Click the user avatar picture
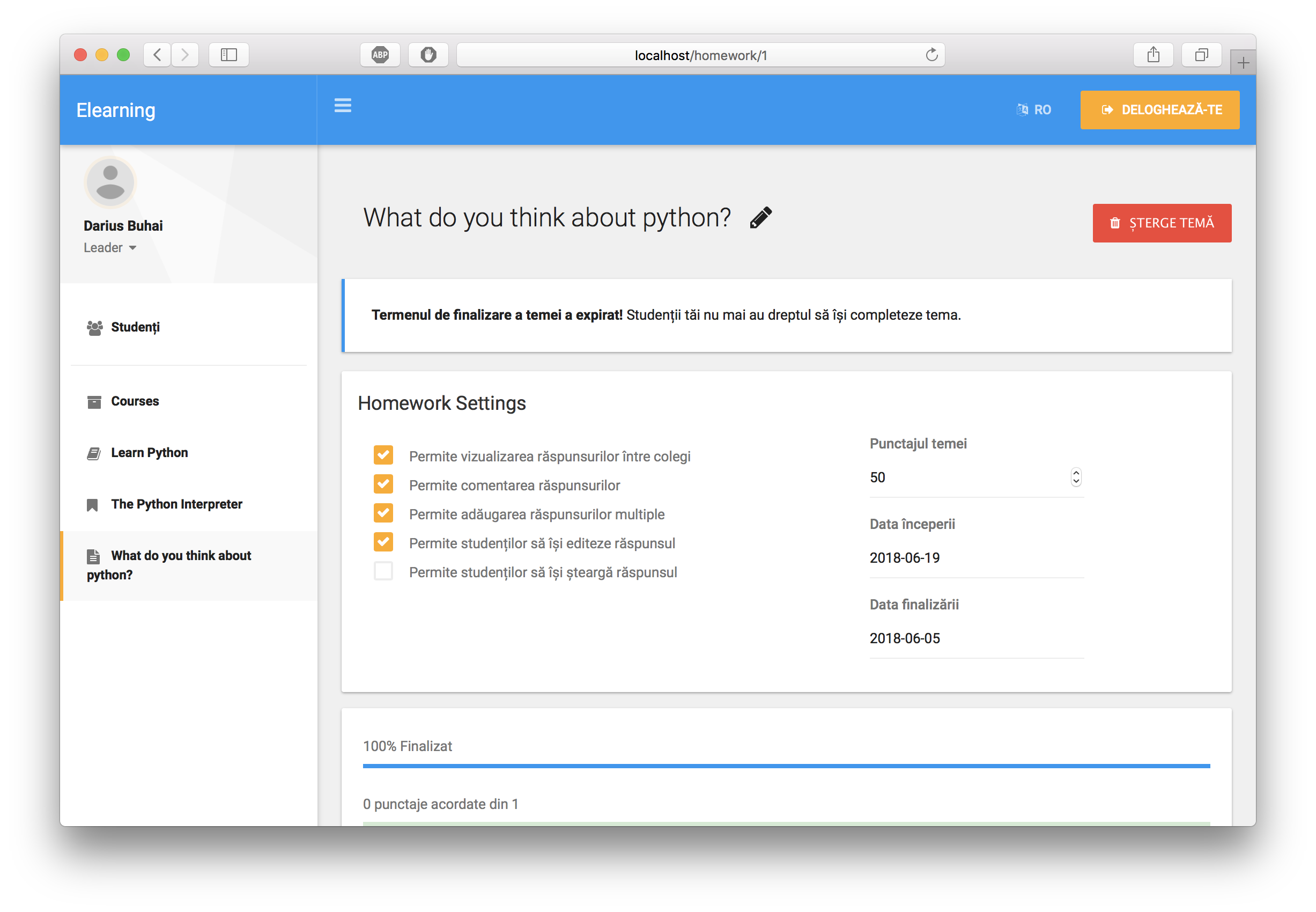Viewport: 1316px width, 912px height. click(x=110, y=183)
